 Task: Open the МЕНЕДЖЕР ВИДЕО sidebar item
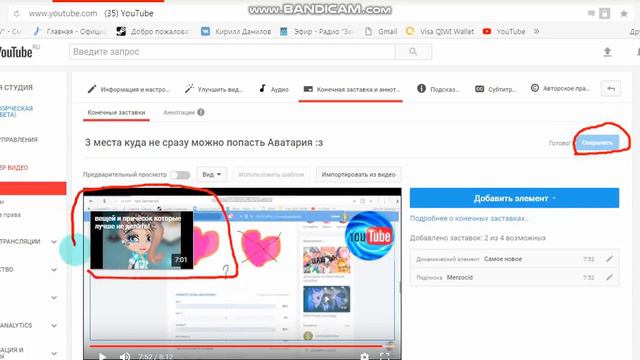click(14, 168)
